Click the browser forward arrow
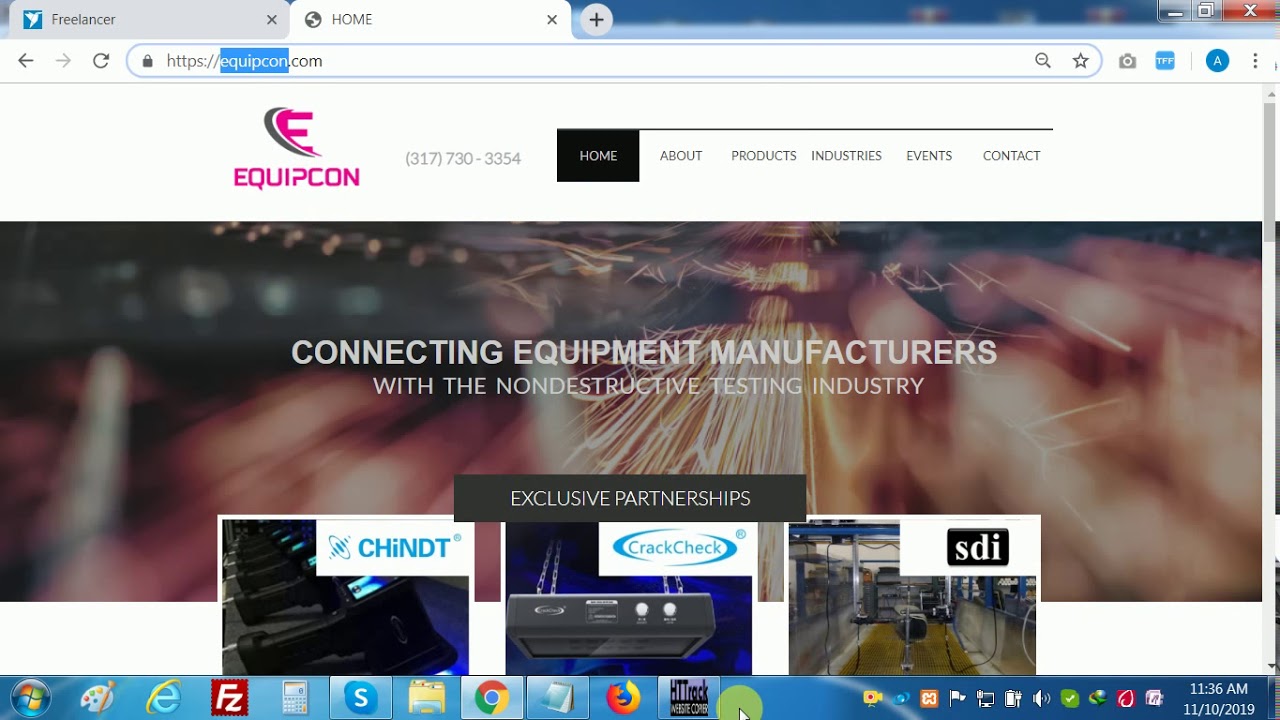Image resolution: width=1280 pixels, height=720 pixels. click(x=63, y=61)
